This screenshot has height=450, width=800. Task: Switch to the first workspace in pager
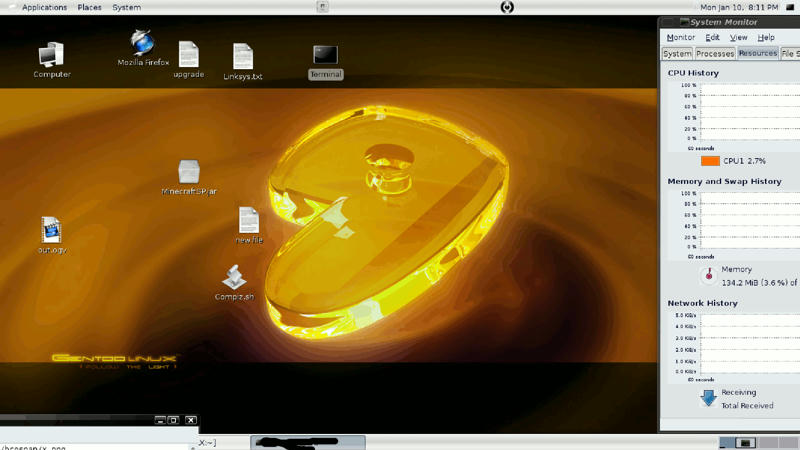pos(727,442)
